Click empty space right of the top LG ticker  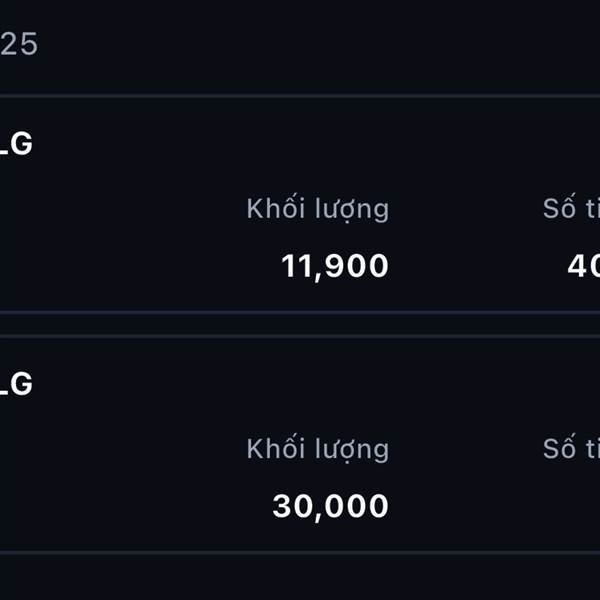(x=300, y=144)
